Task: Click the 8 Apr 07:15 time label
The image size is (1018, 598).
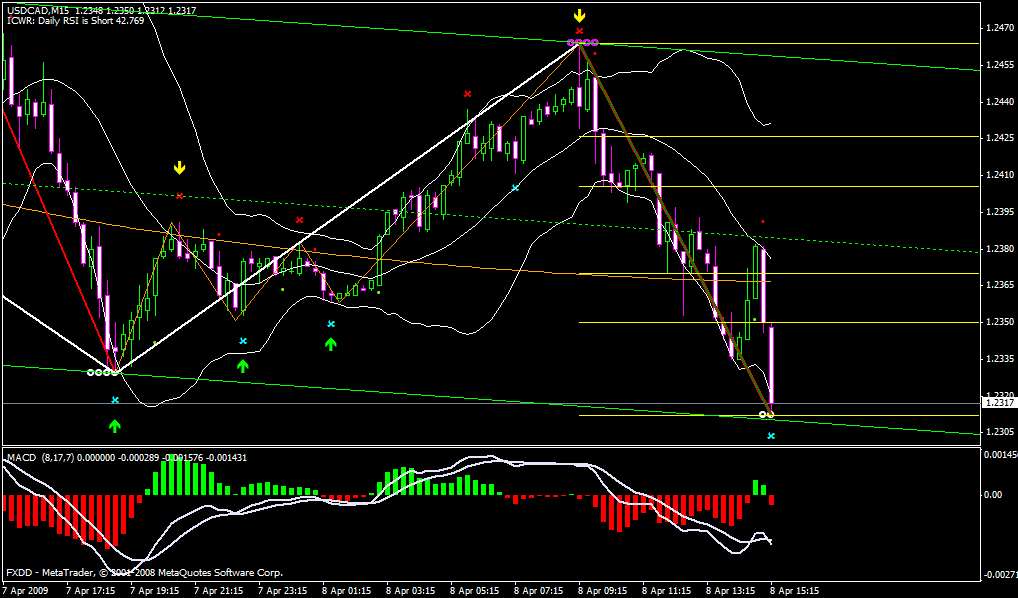Action: pyautogui.click(x=538, y=592)
